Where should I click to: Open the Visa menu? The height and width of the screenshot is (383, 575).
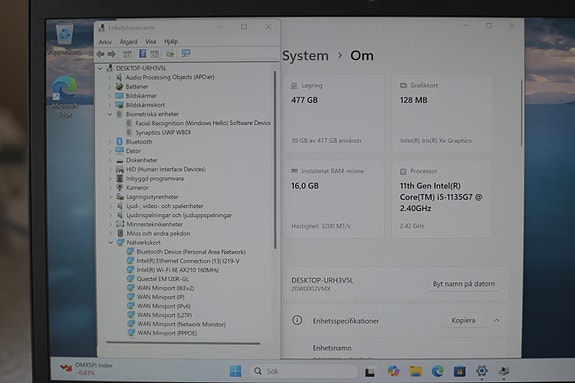[x=150, y=42]
